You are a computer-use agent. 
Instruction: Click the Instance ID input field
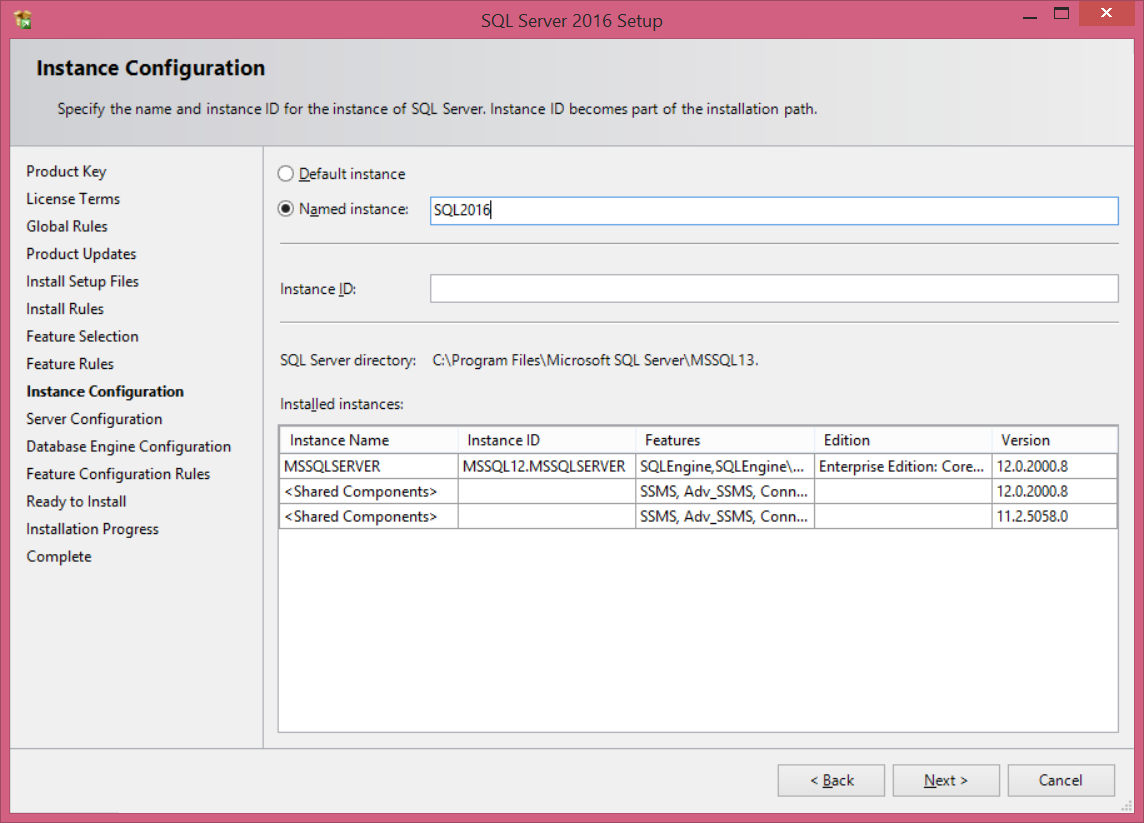(x=773, y=288)
